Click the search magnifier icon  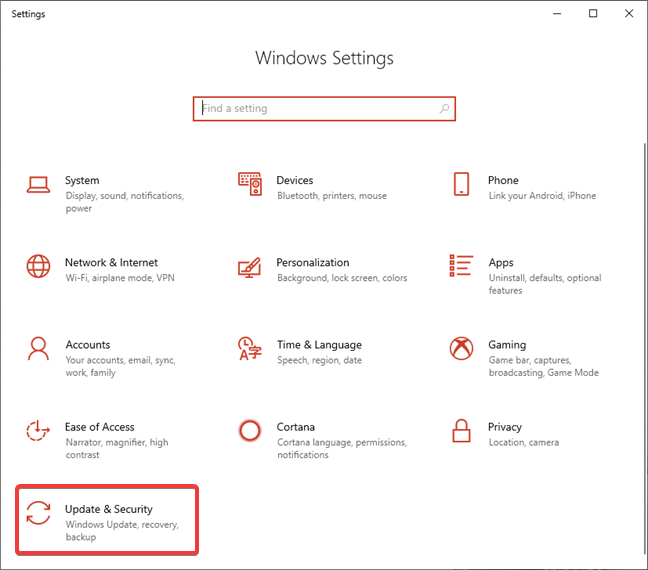[x=444, y=109]
